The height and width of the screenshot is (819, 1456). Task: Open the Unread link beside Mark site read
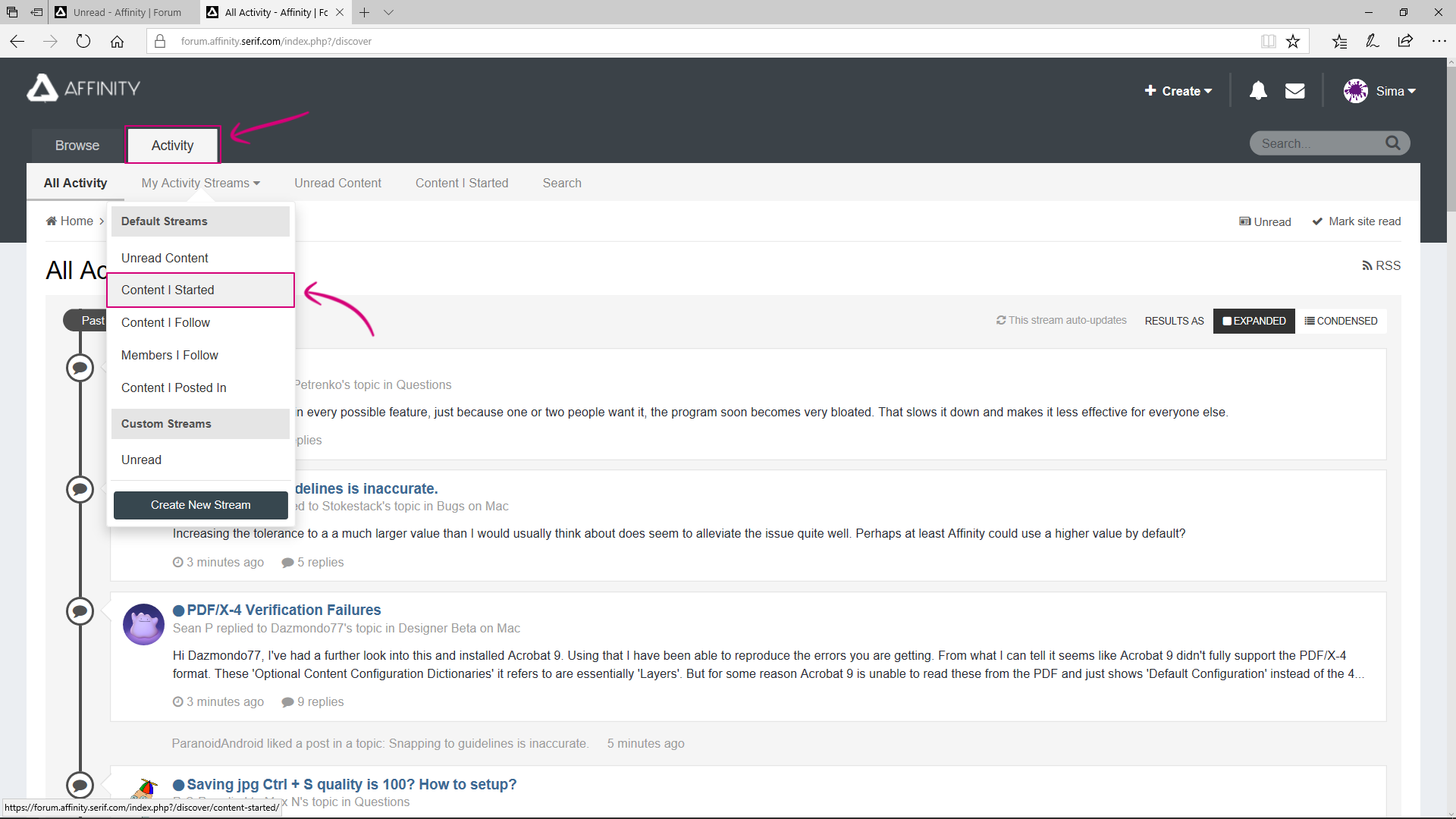click(x=1265, y=221)
